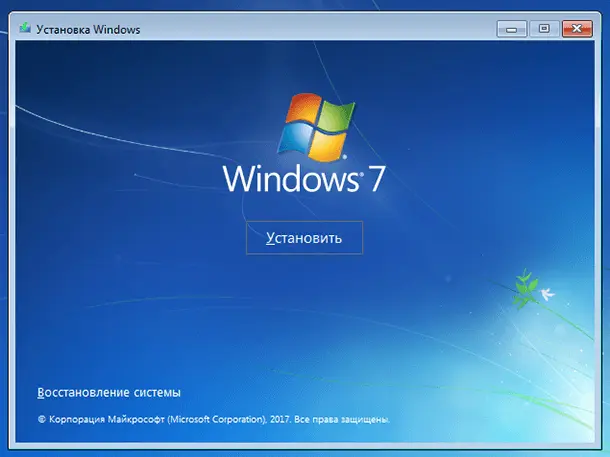Click the white bird decoration

click(547, 294)
